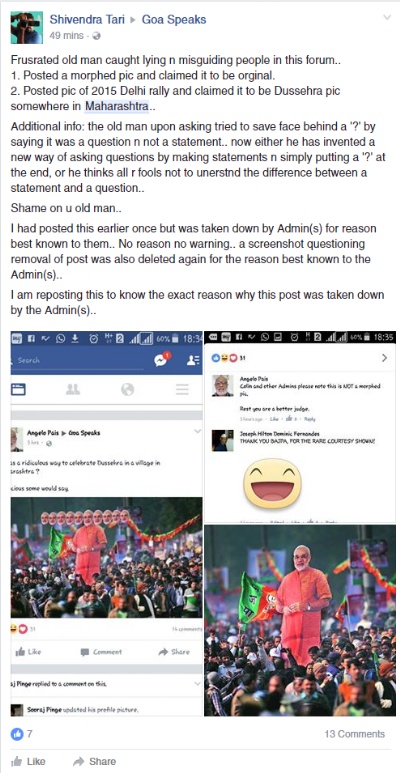400x773 pixels.
Task: Open the 13 Comments link
Action: coord(354,734)
